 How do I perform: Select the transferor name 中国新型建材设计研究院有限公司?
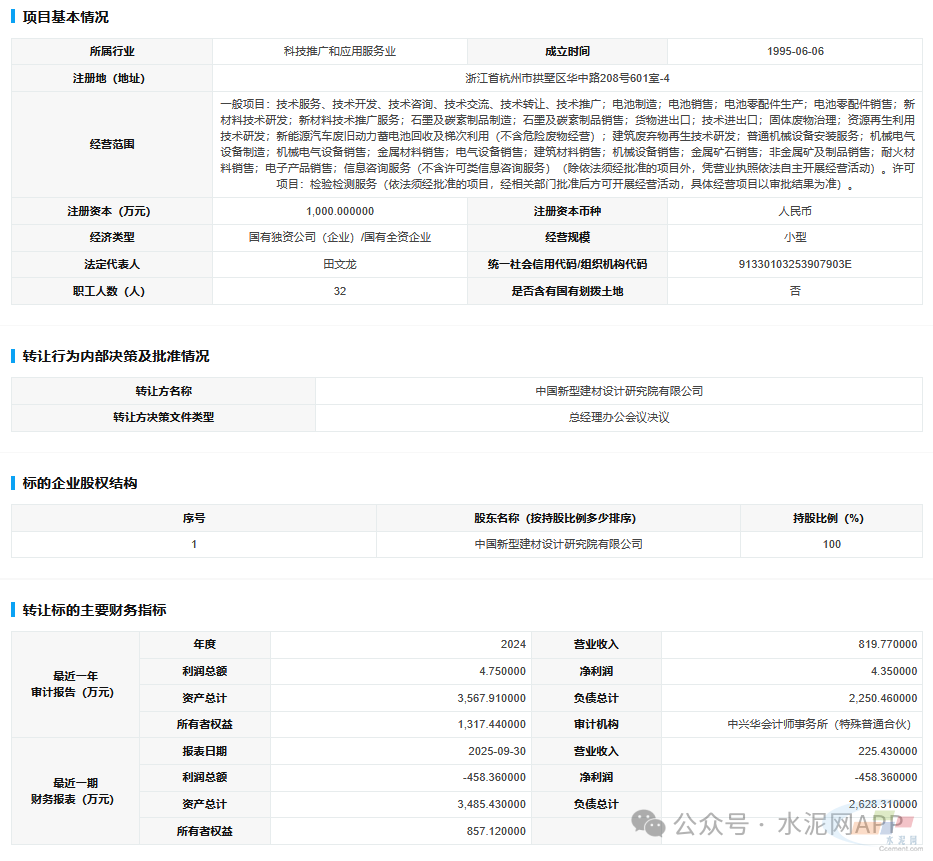[618, 391]
